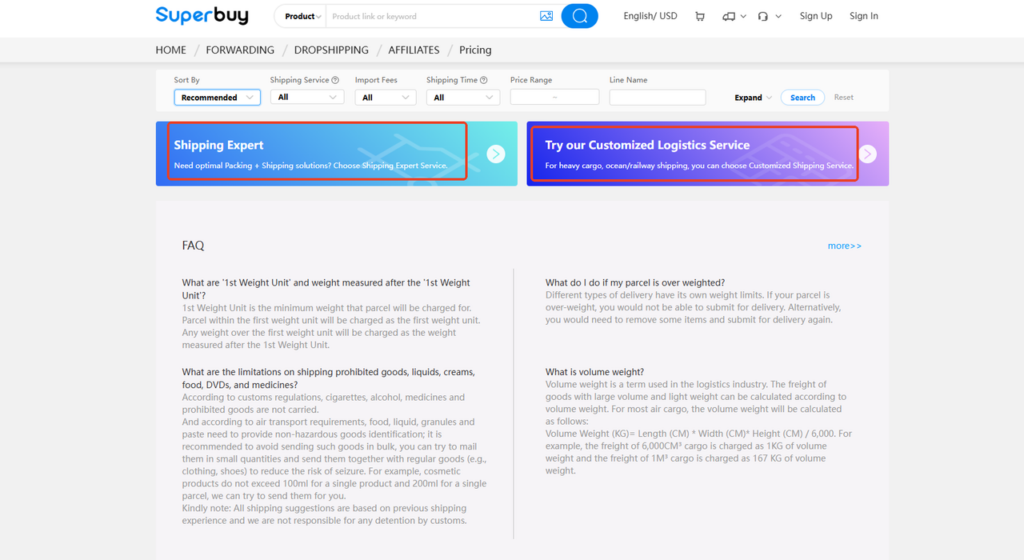Click the FAQ more link
Image resolution: width=1024 pixels, height=560 pixels.
pyautogui.click(x=844, y=246)
